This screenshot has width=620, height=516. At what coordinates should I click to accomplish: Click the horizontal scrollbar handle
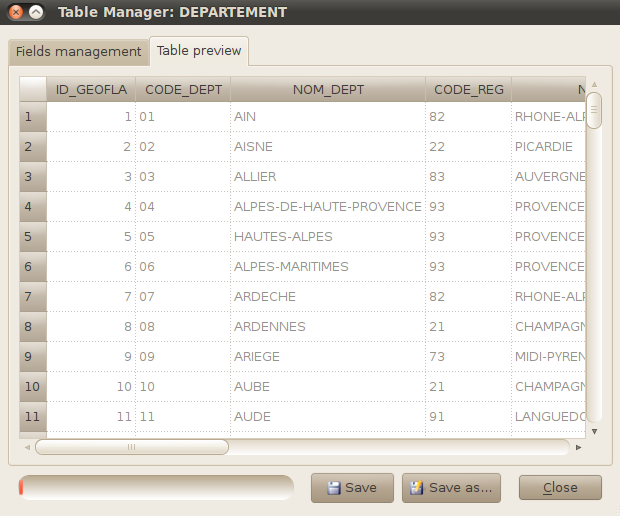(132, 448)
